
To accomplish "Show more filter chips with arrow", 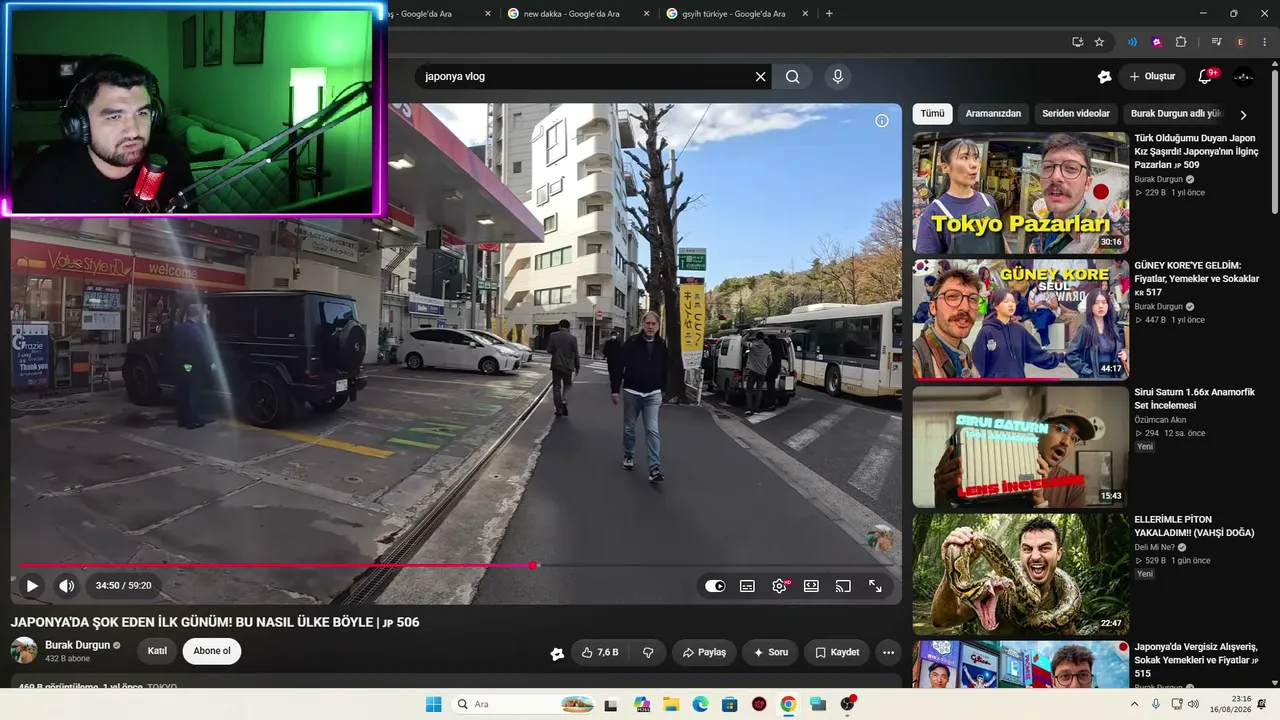I will [x=1243, y=115].
